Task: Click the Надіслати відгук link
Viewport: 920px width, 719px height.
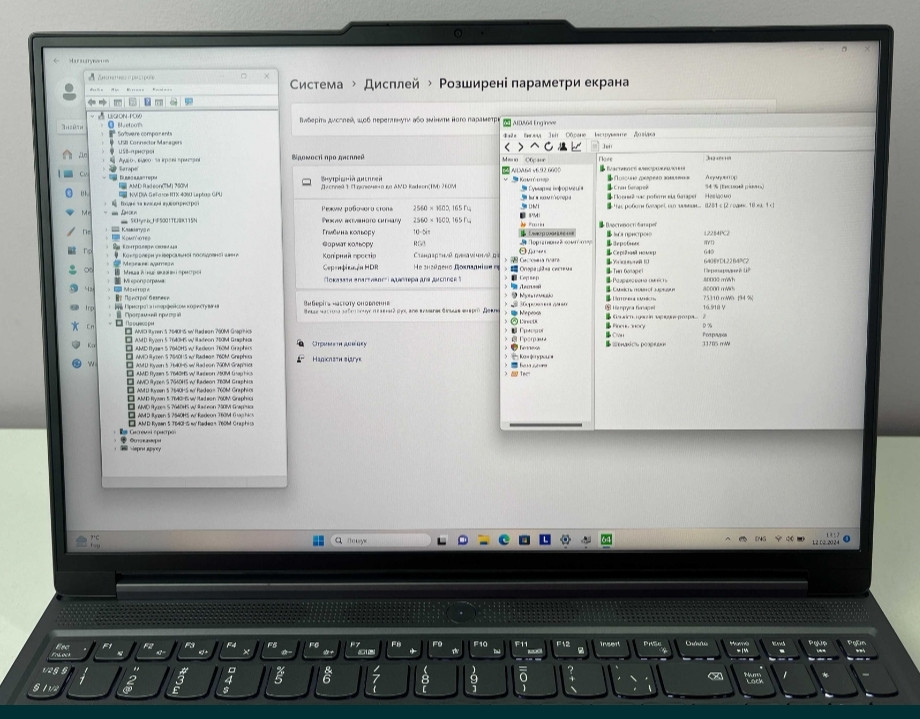Action: tap(336, 358)
